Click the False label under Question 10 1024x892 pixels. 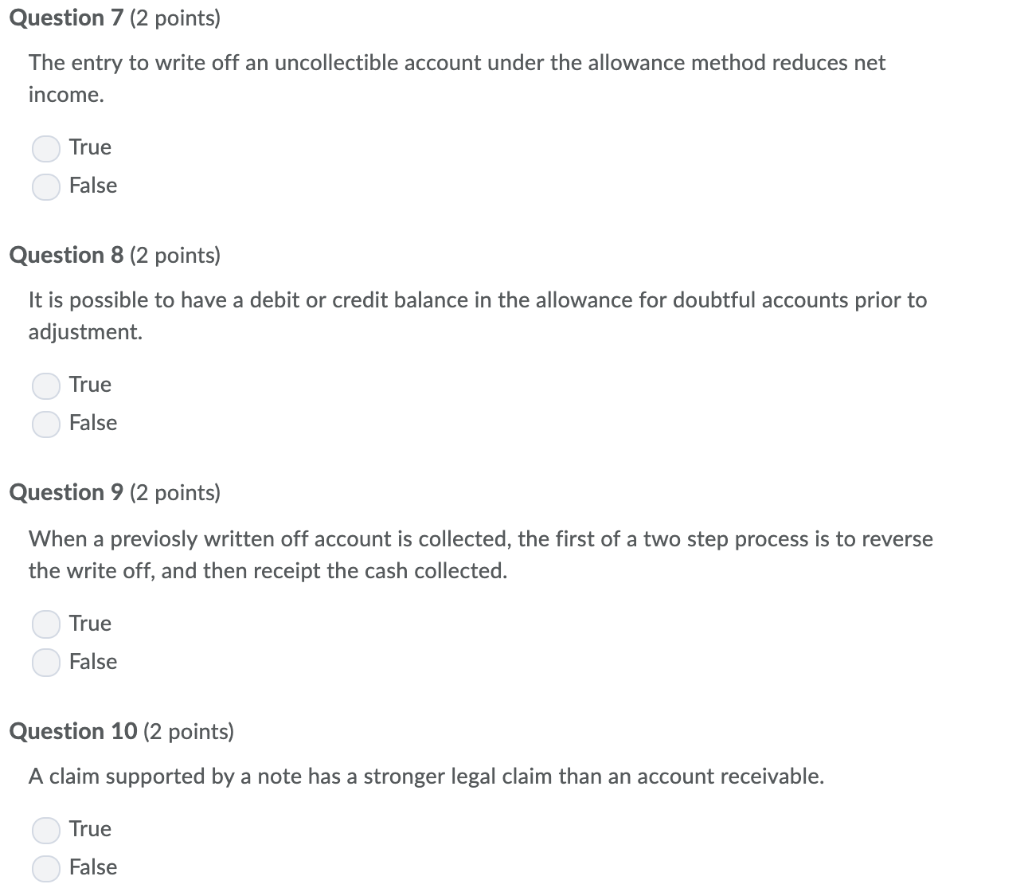coord(93,867)
